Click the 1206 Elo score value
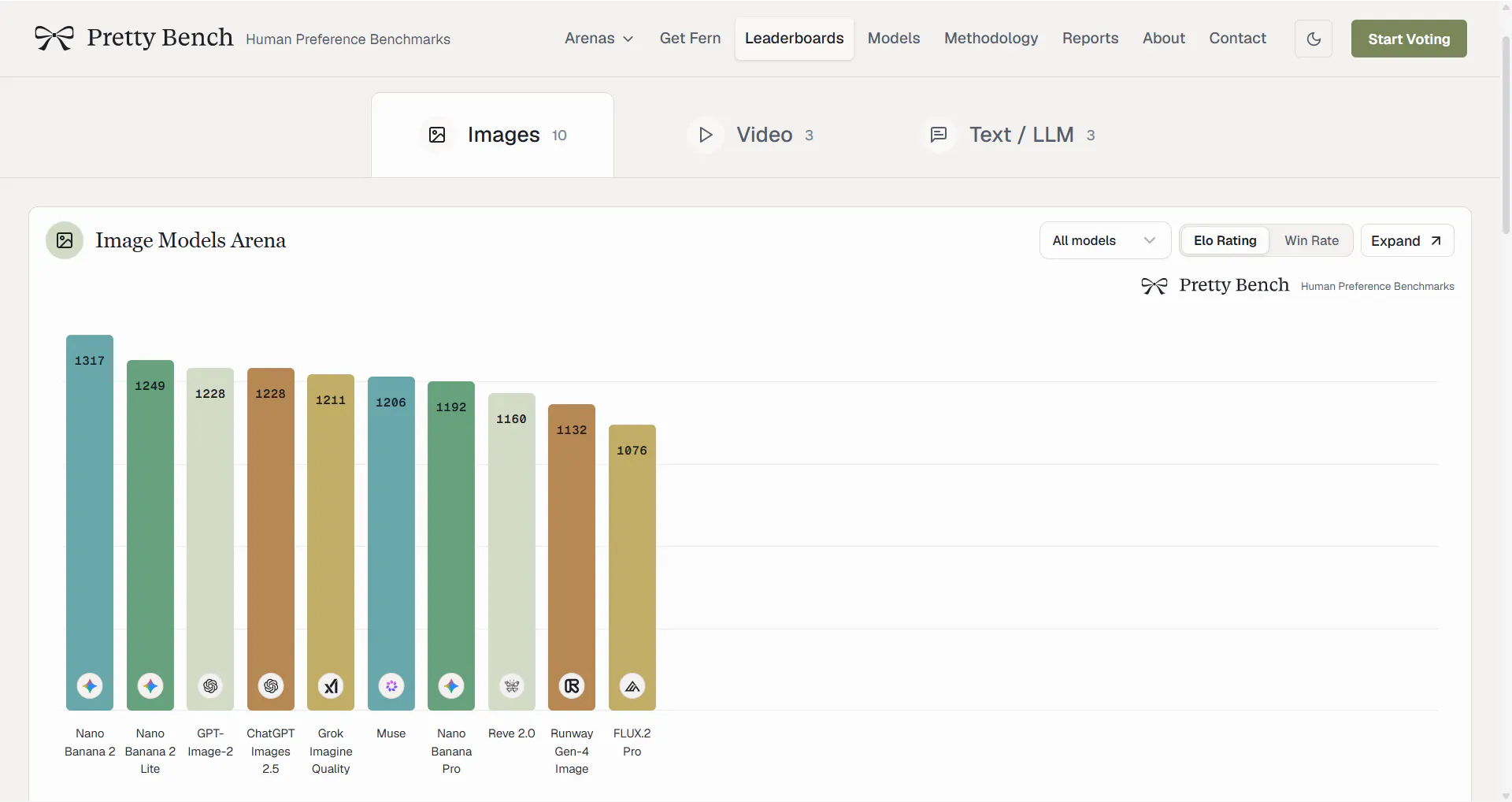Screen dimensions: 1512x802 coord(391,403)
